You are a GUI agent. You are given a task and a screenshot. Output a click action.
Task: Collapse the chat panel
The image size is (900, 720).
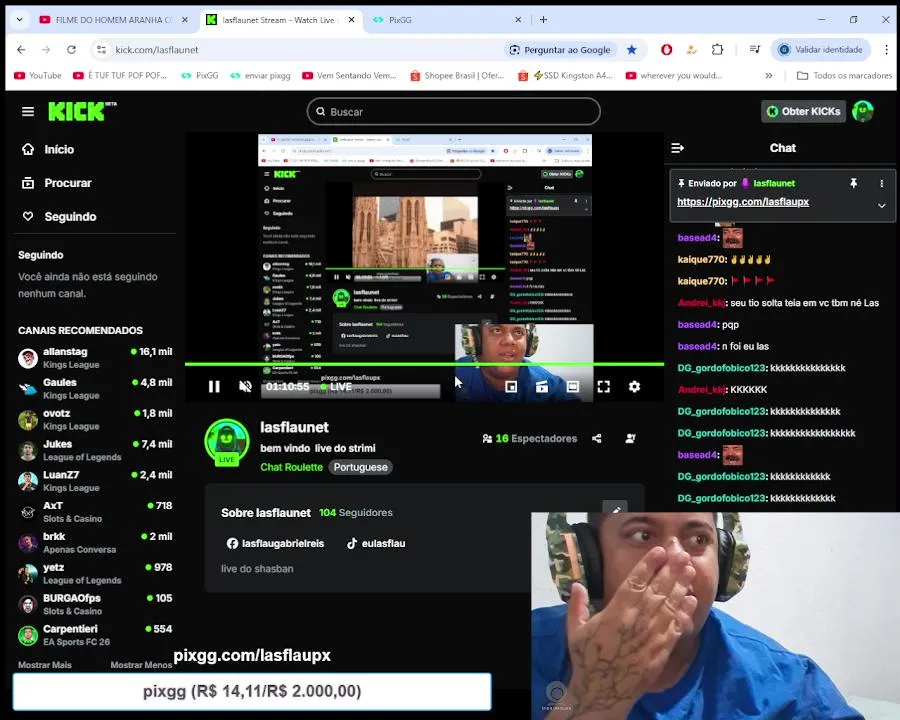(677, 148)
